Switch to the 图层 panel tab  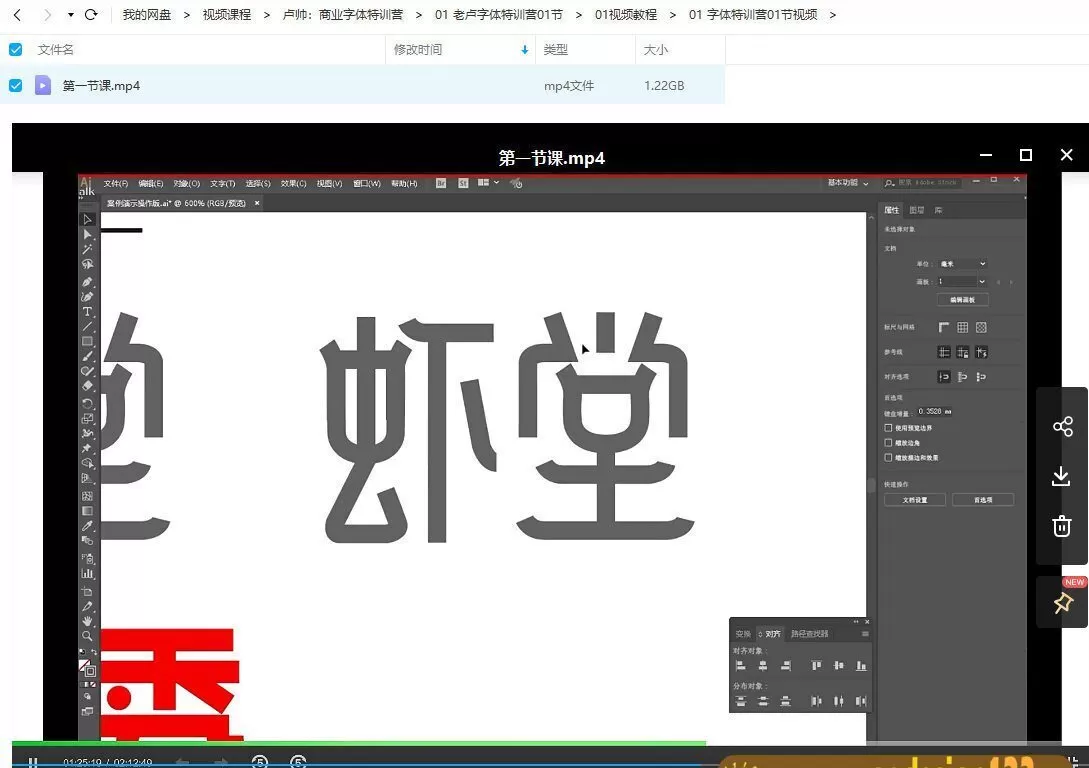point(917,209)
